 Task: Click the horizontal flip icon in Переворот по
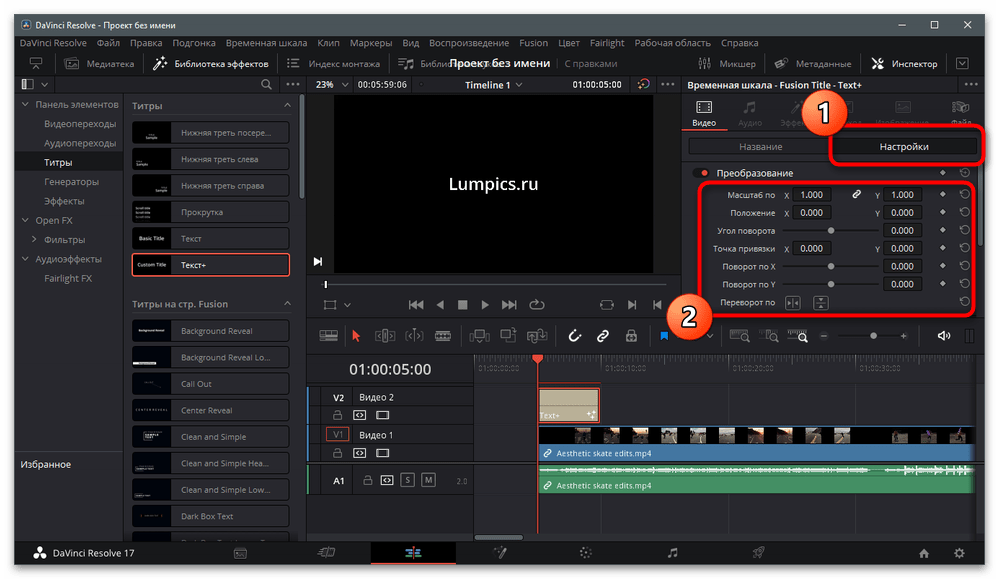pos(793,302)
